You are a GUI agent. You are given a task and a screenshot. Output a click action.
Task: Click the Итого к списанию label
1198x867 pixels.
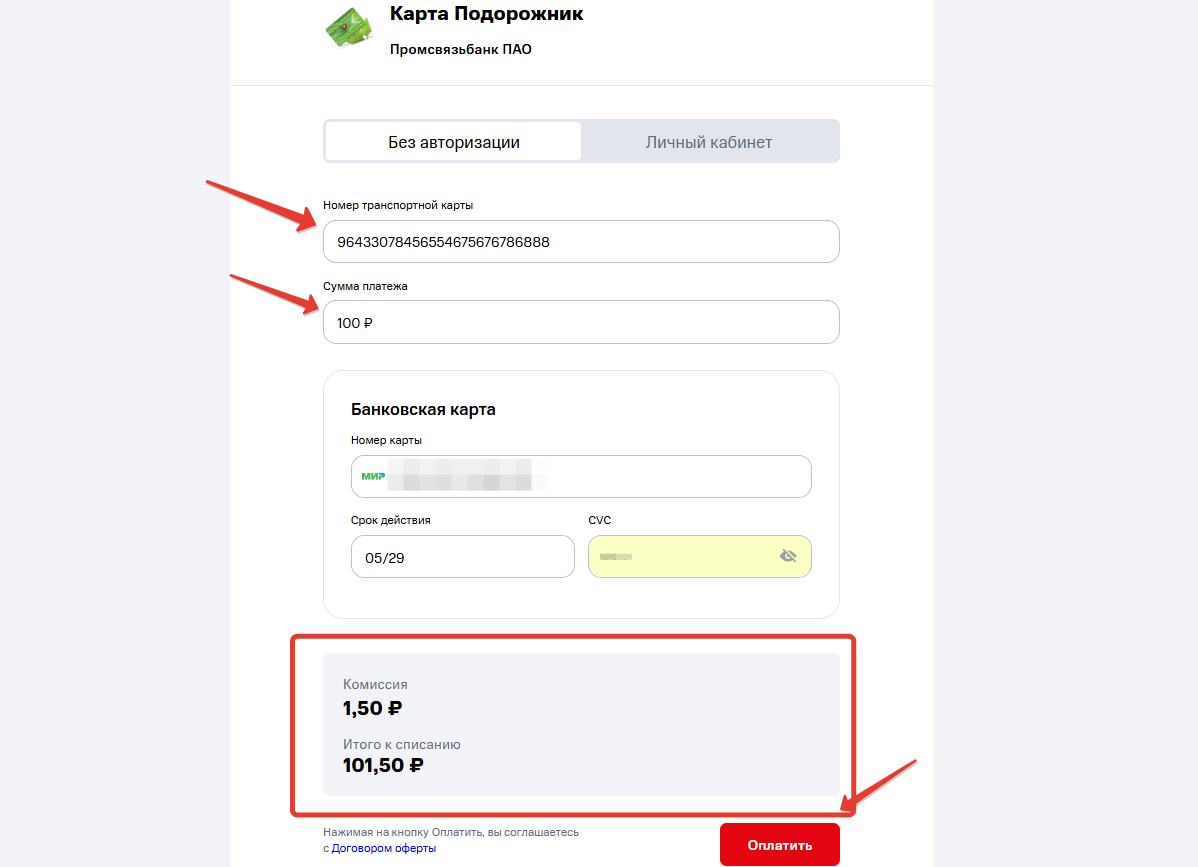click(x=401, y=744)
